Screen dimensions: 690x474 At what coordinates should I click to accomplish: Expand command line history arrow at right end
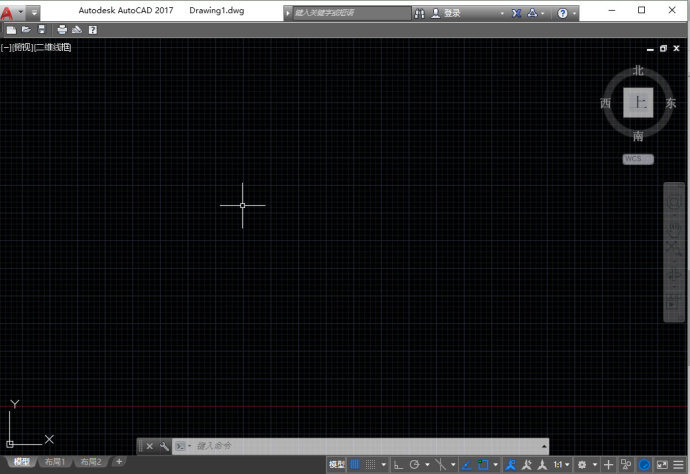[x=544, y=446]
